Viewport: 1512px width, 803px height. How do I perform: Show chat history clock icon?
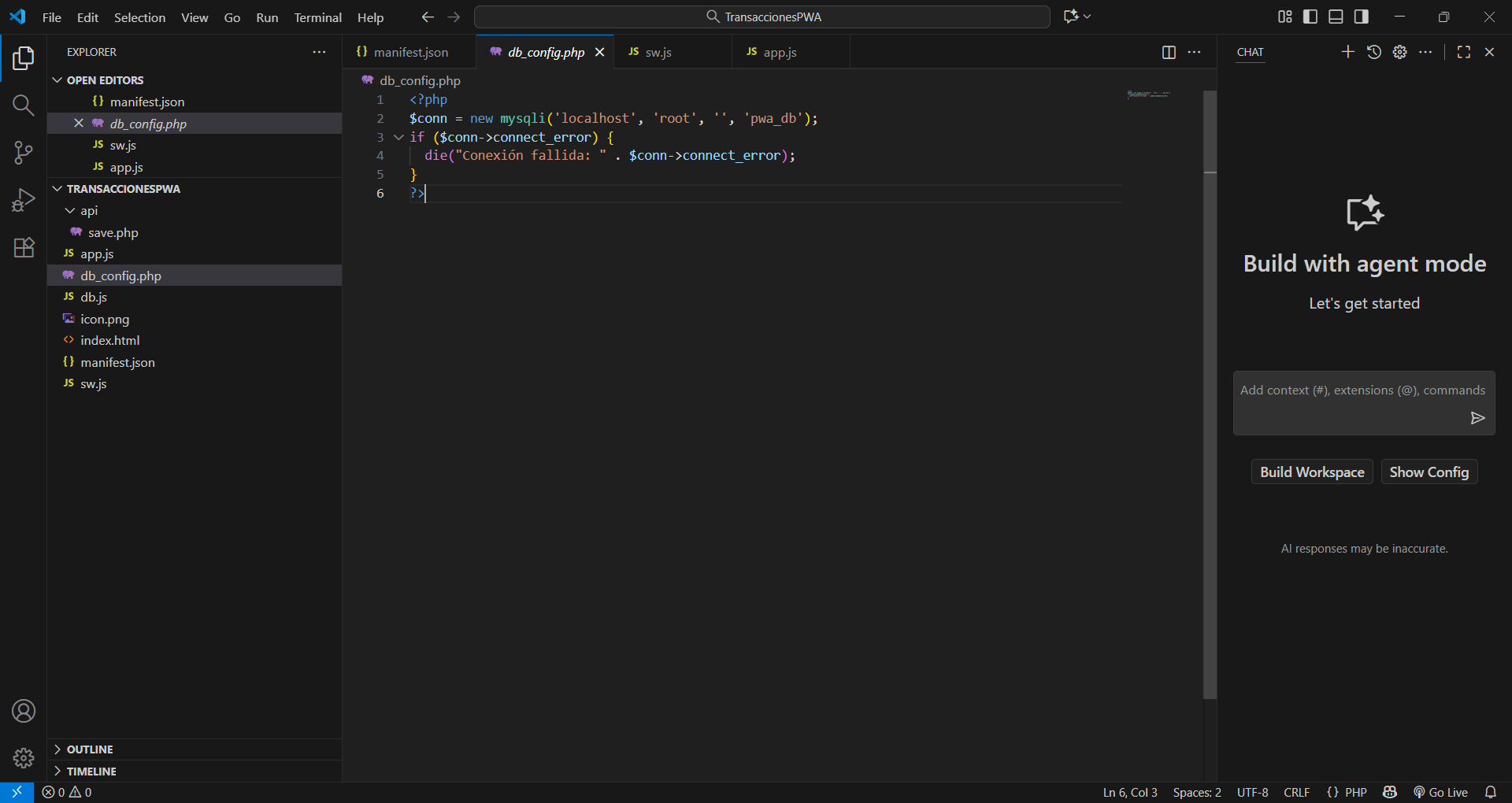(x=1373, y=52)
